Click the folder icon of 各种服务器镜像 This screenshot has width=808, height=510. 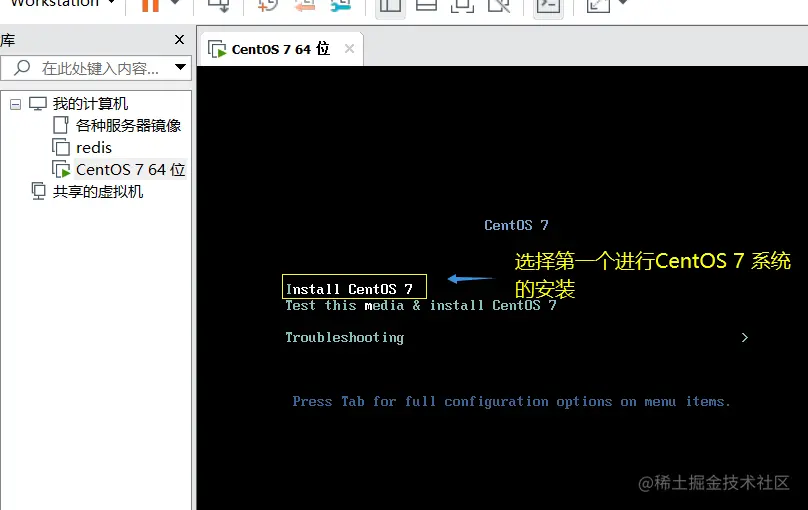coord(60,125)
